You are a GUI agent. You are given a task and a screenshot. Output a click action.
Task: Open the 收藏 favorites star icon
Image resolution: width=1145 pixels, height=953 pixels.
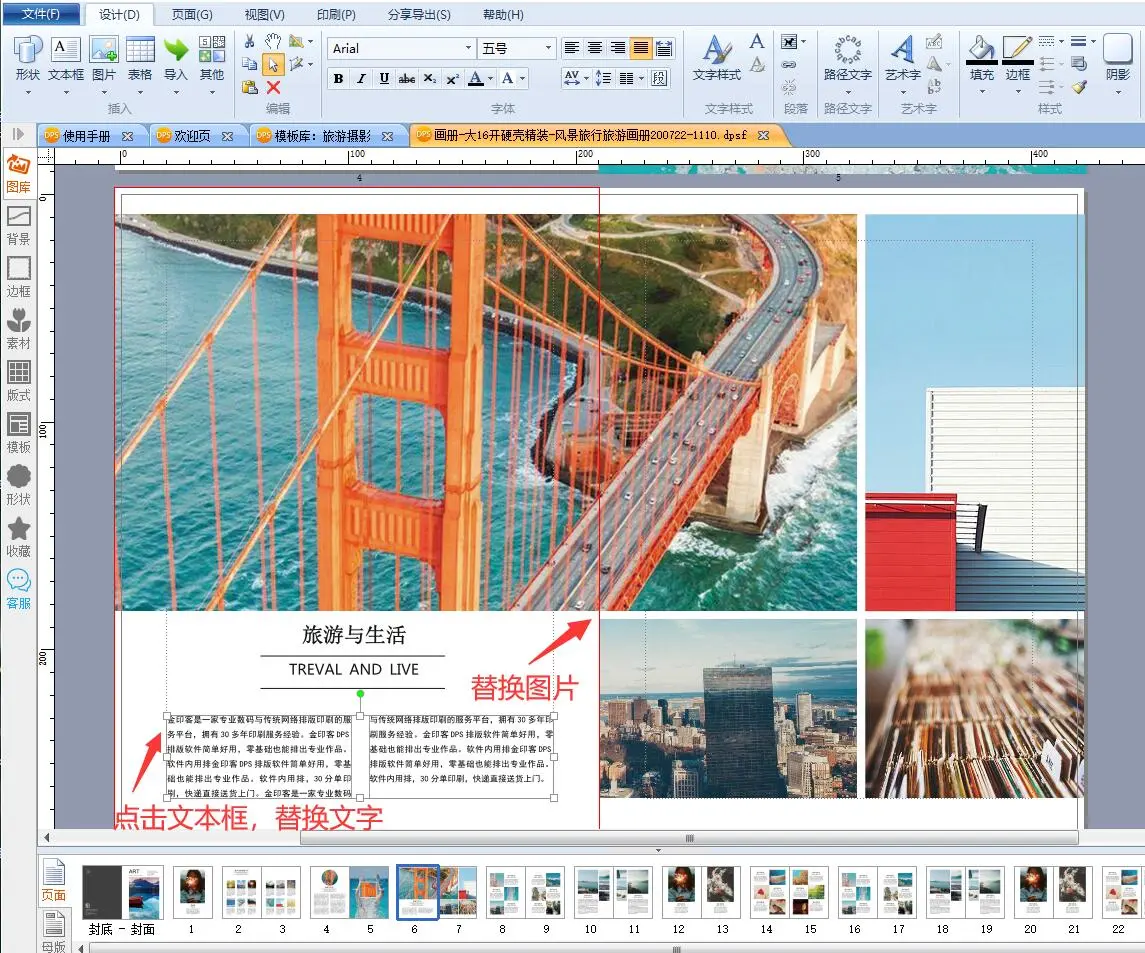18,536
